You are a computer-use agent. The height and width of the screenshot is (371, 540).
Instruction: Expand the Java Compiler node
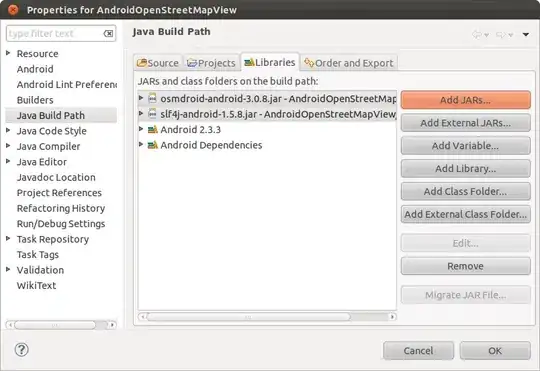click(8, 146)
